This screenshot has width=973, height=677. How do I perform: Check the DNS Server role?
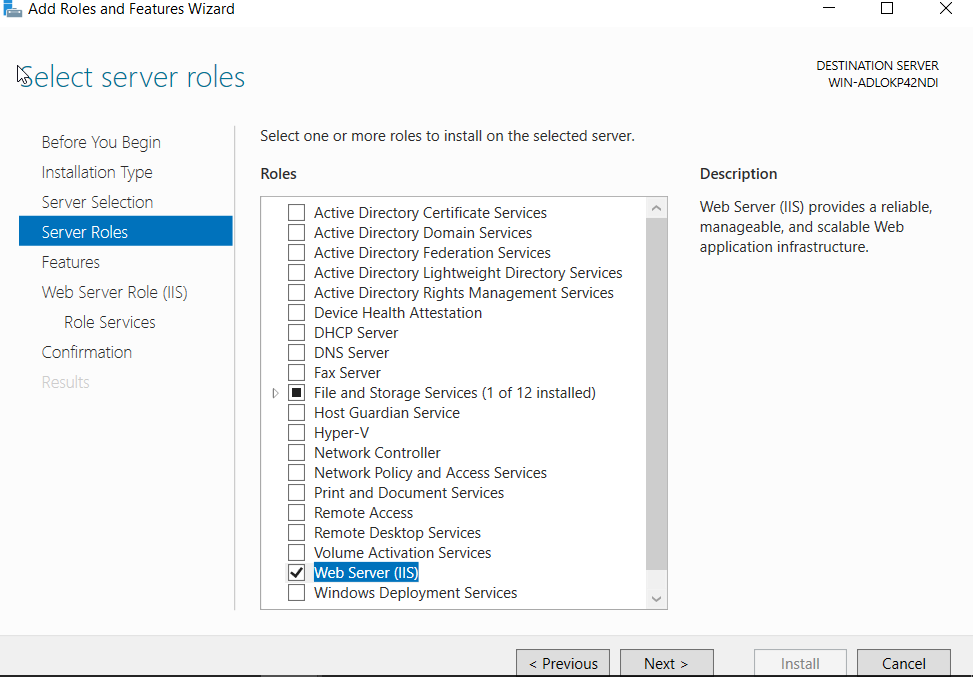(x=296, y=353)
